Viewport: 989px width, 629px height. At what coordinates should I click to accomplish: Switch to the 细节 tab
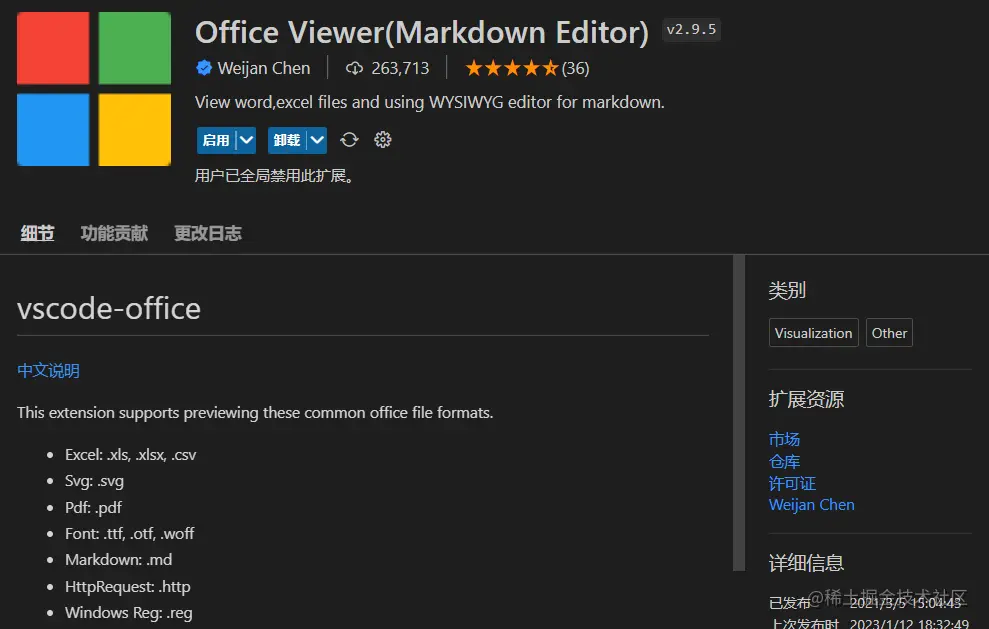37,233
